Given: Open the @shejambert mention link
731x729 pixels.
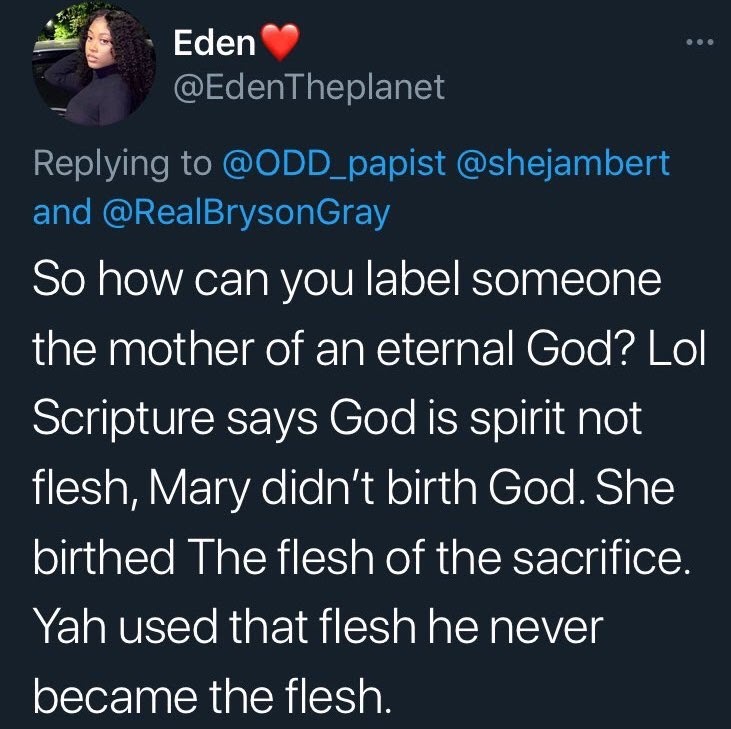Looking at the screenshot, I should tap(563, 164).
